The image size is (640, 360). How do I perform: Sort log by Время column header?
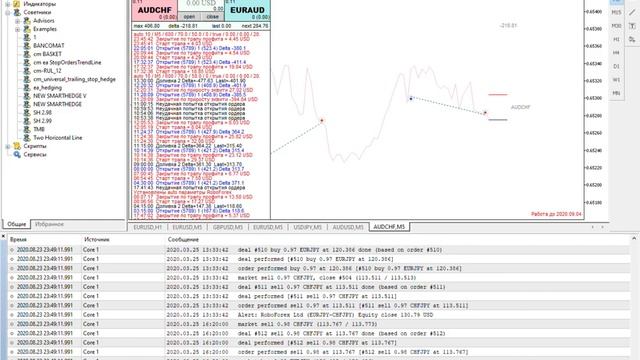click(18, 240)
